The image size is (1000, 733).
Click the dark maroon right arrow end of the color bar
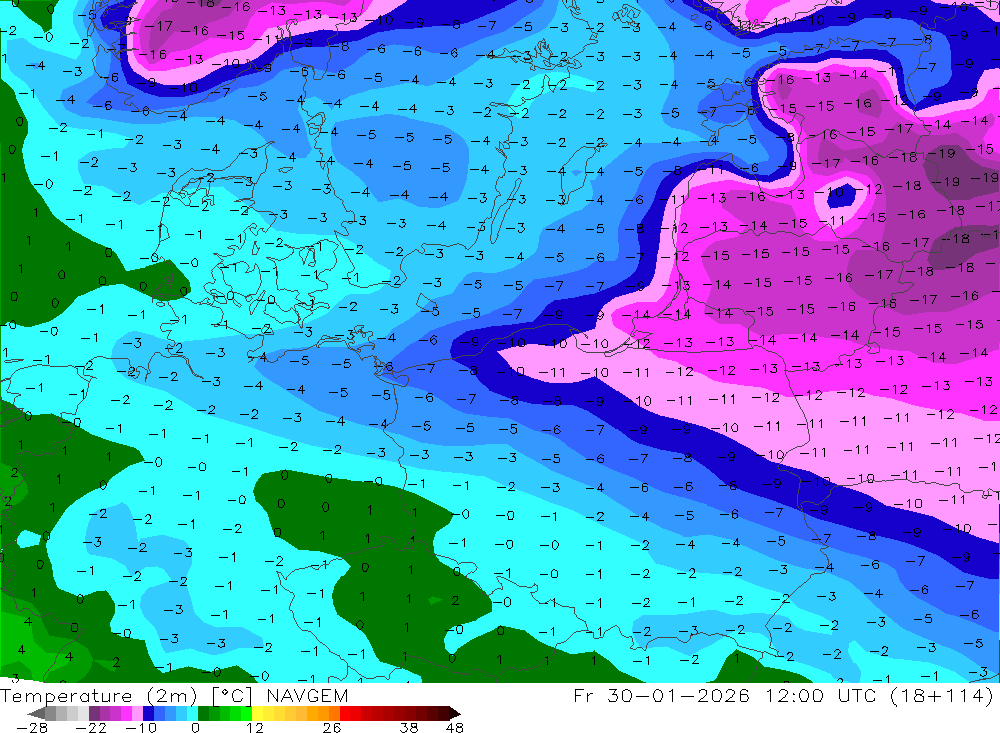[x=455, y=713]
